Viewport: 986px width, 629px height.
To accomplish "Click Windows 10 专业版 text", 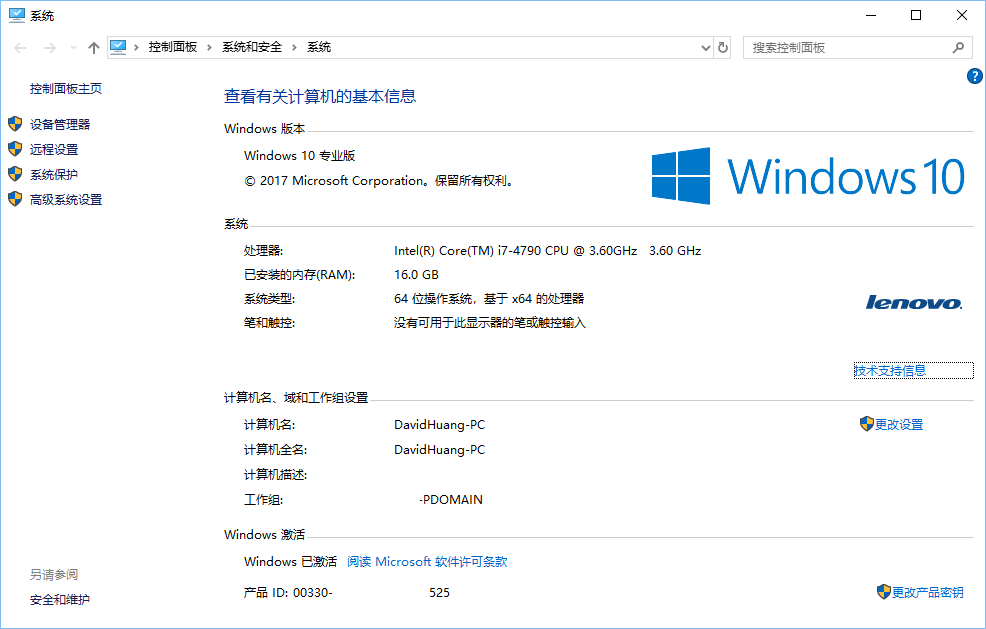I will point(299,156).
